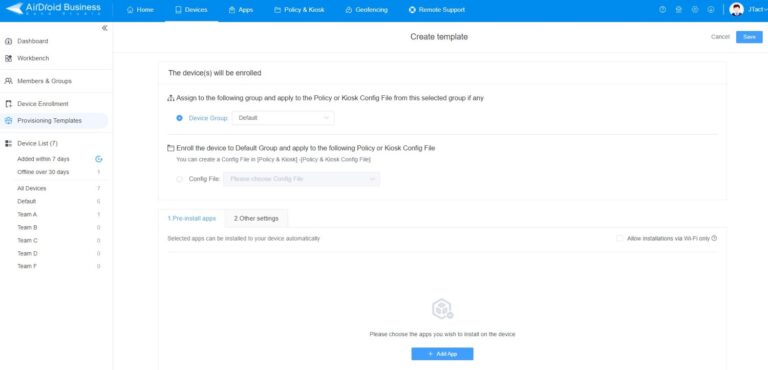Click the refresh icon beside Added within 7 days
Screen dimensions: 768x370
[98, 159]
